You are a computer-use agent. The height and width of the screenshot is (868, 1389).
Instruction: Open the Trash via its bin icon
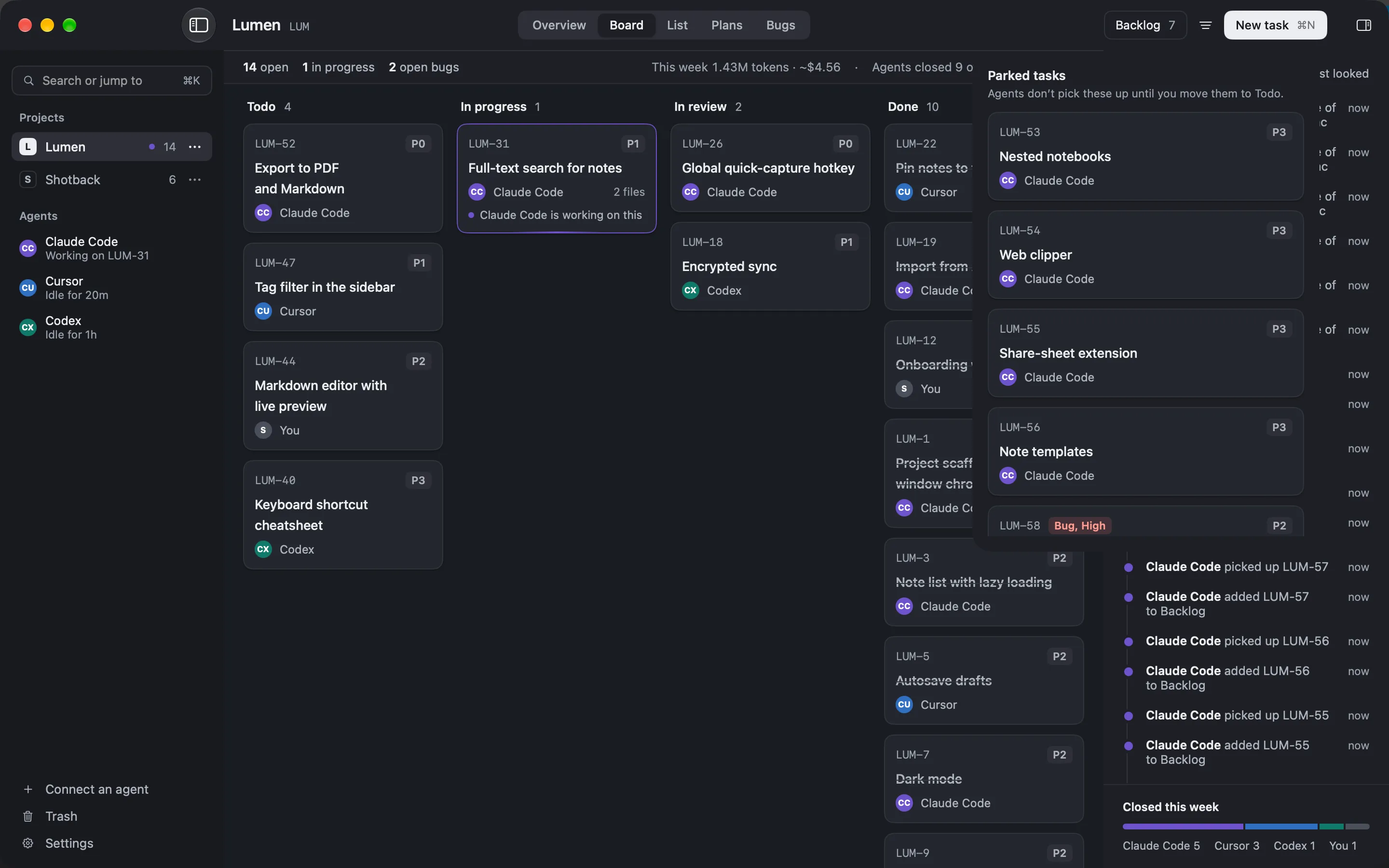pos(27,816)
